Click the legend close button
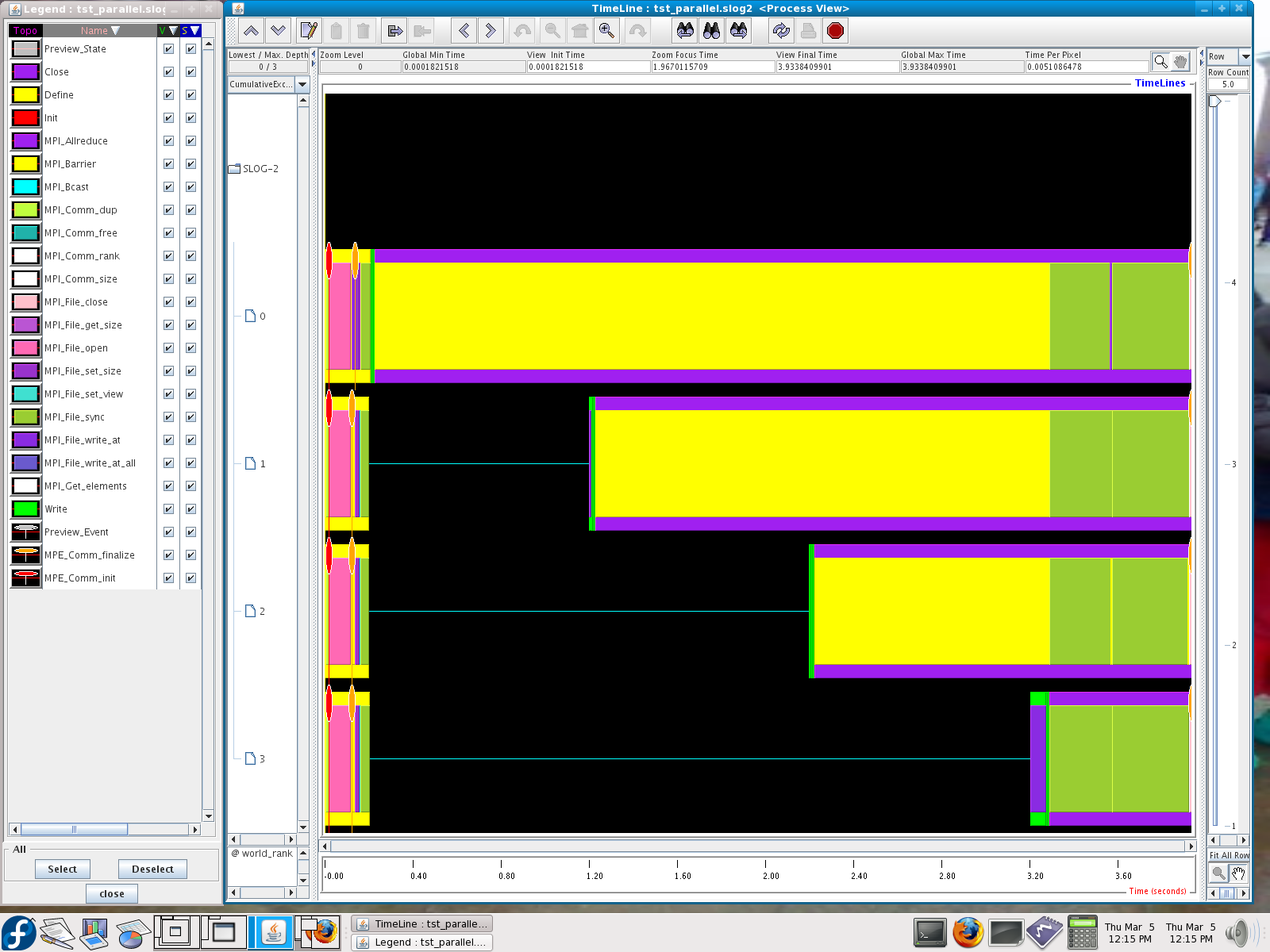This screenshot has width=1270, height=952. pyautogui.click(x=111, y=893)
